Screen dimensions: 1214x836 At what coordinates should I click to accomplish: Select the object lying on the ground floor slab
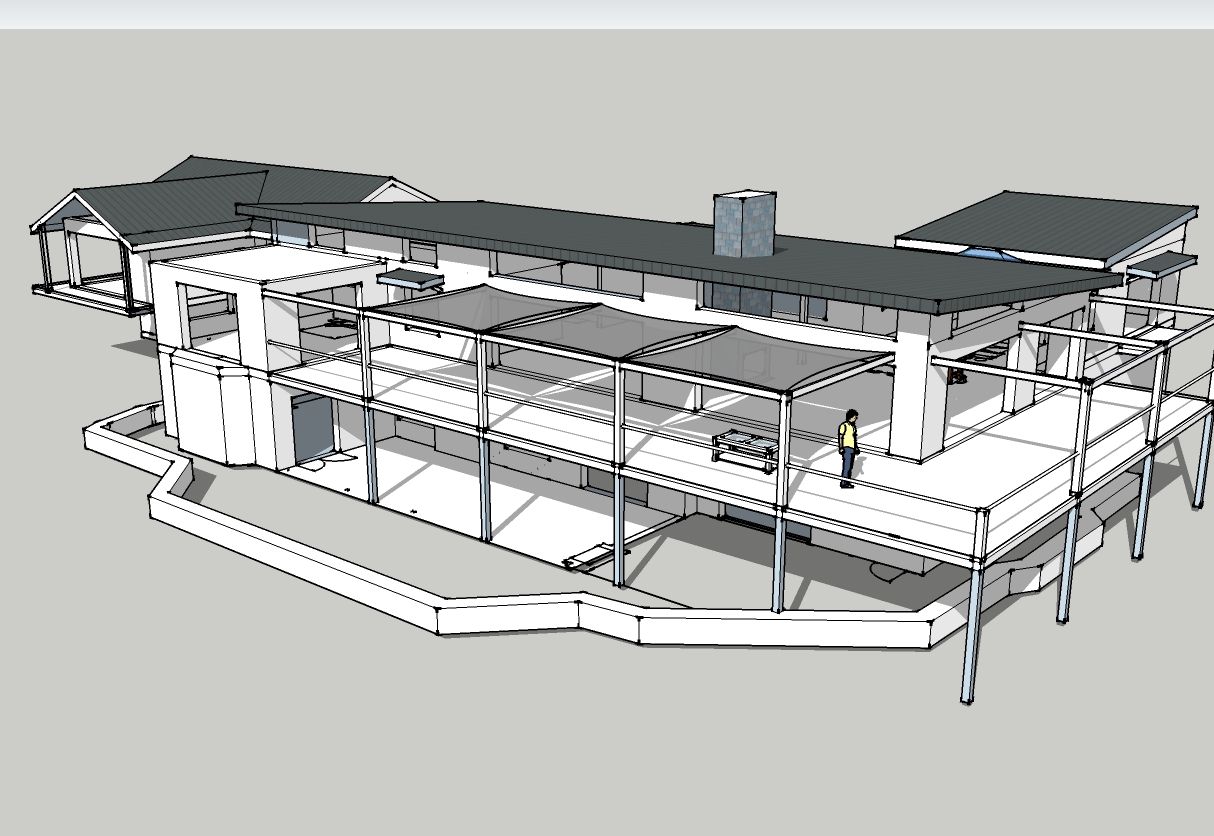pyautogui.click(x=588, y=558)
